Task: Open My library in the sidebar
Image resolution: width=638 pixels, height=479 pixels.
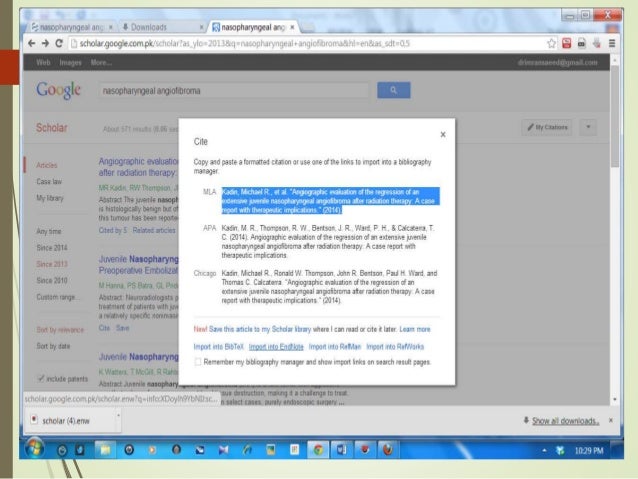Action: point(50,198)
